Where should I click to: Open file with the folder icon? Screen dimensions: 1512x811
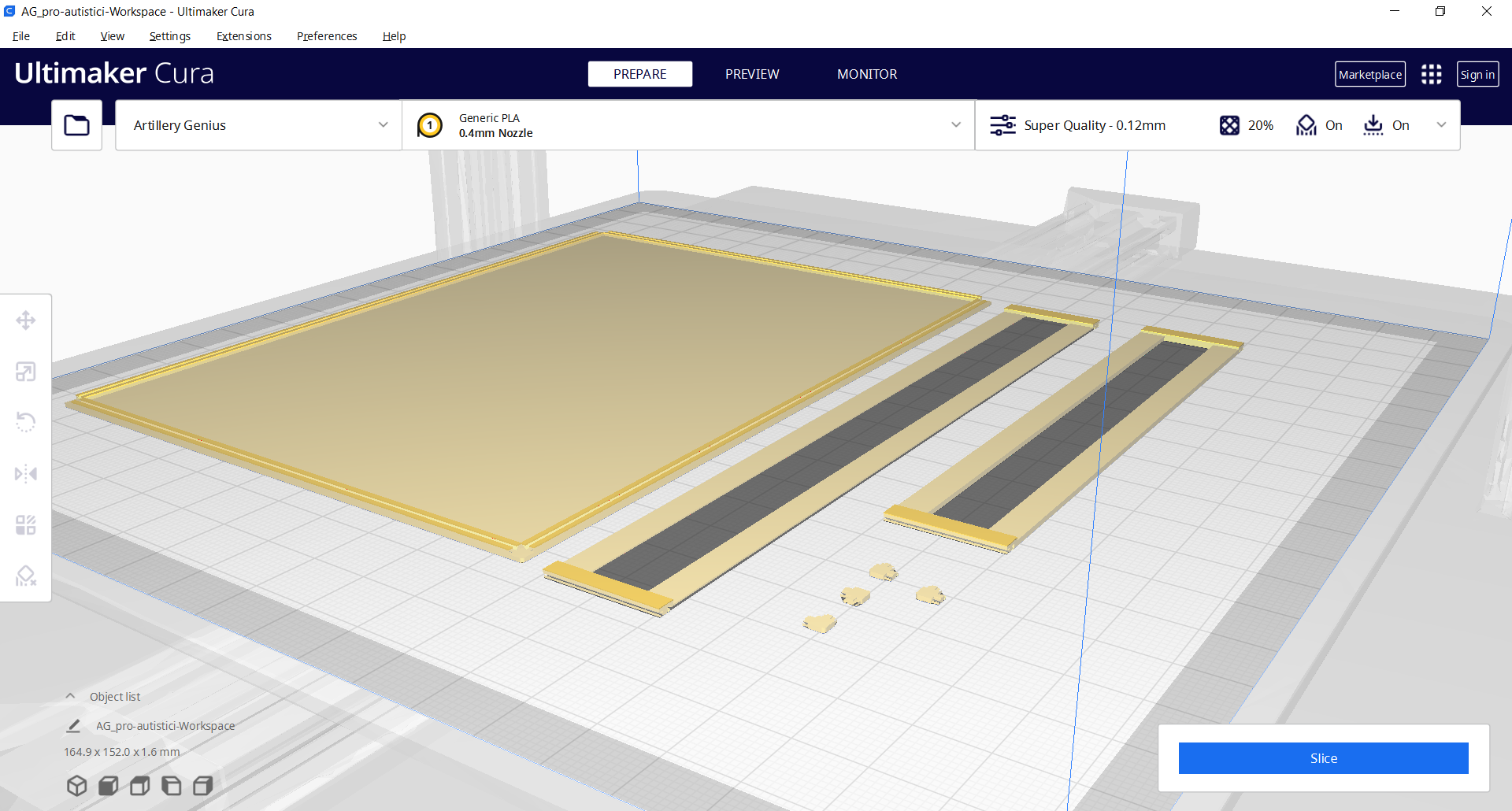76,125
